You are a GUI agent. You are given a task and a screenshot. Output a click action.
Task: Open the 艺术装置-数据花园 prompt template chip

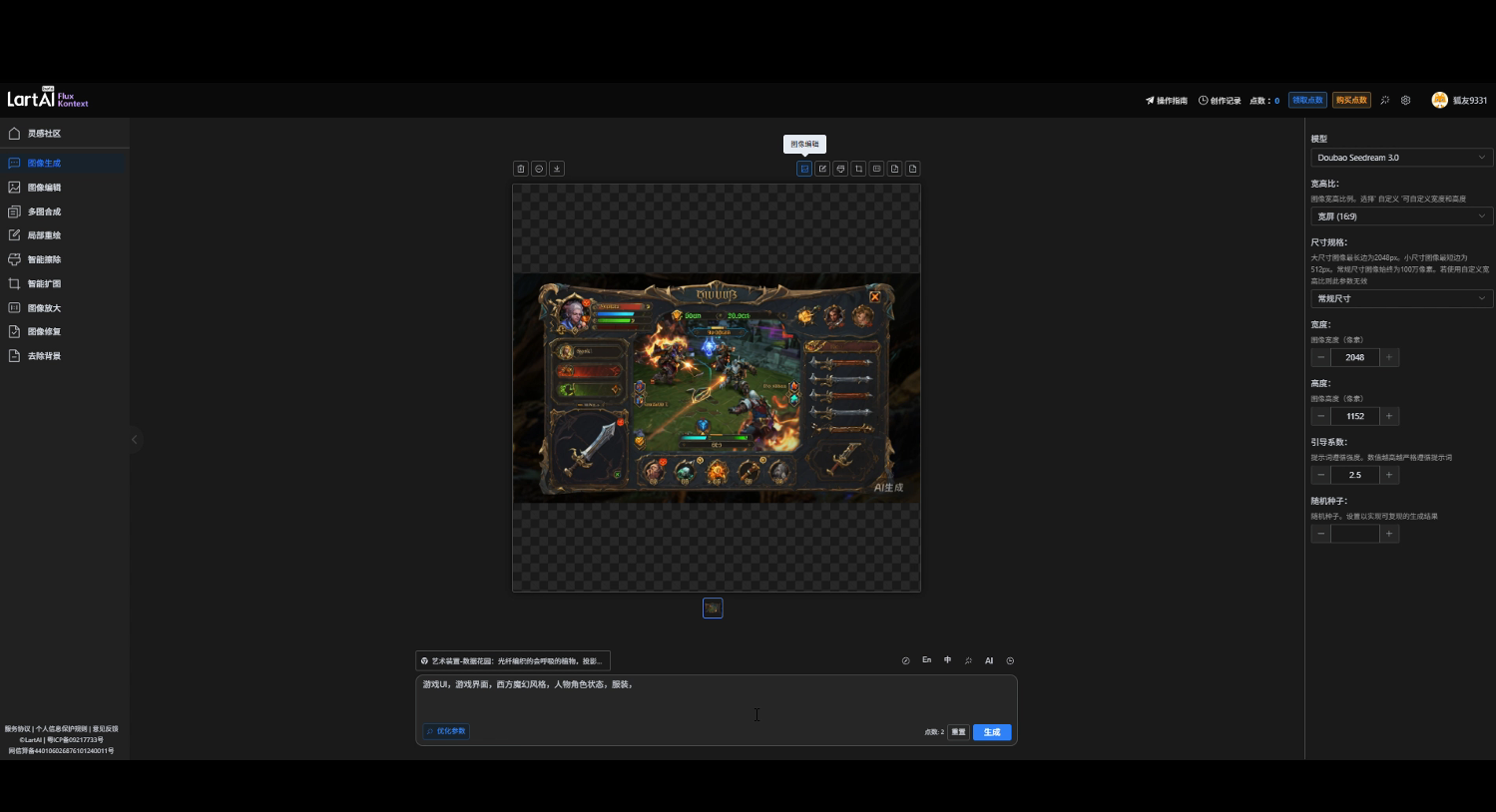coord(513,660)
